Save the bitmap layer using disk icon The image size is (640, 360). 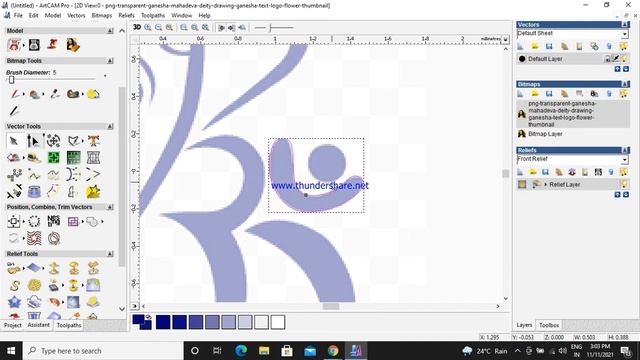click(549, 94)
